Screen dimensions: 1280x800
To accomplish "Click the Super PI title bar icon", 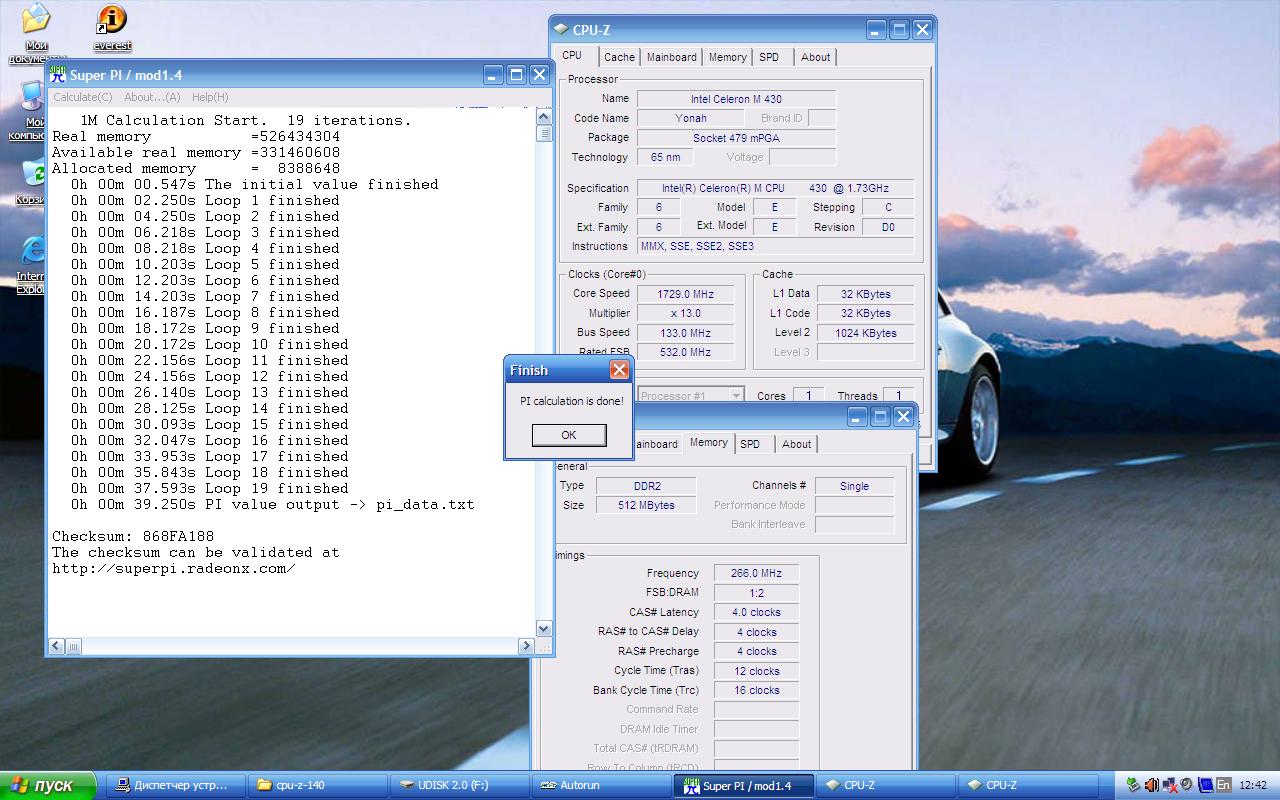I will pos(58,74).
